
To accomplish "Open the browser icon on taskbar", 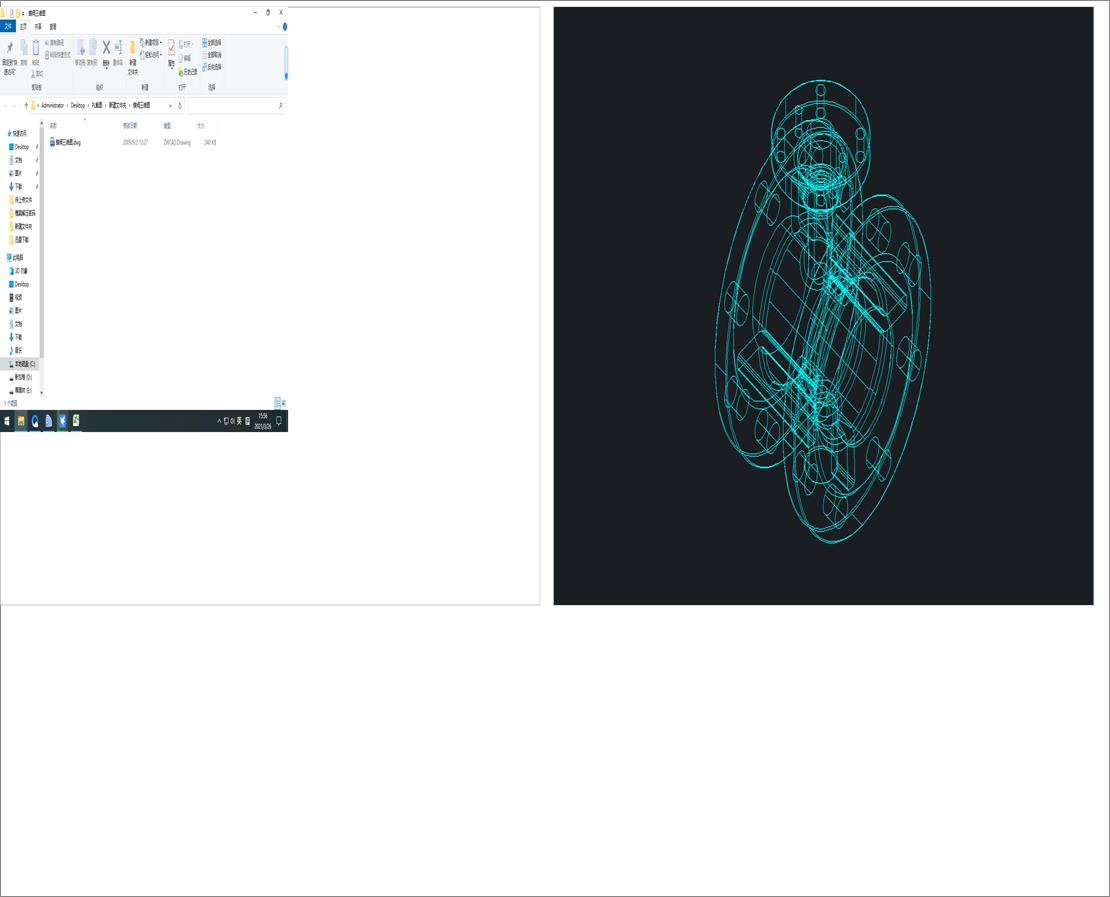I will [35, 421].
